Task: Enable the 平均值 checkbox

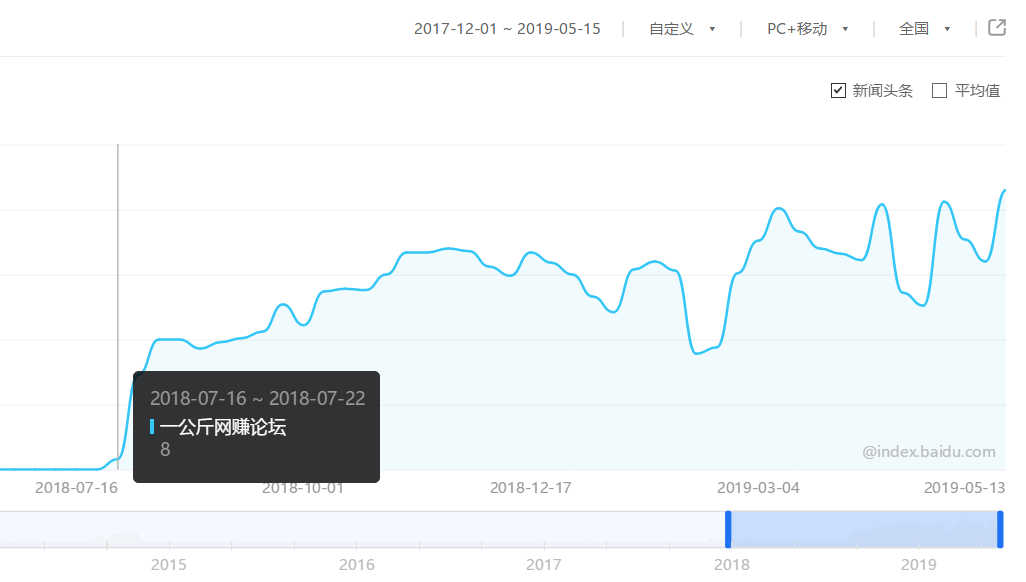Action: pos(939,90)
